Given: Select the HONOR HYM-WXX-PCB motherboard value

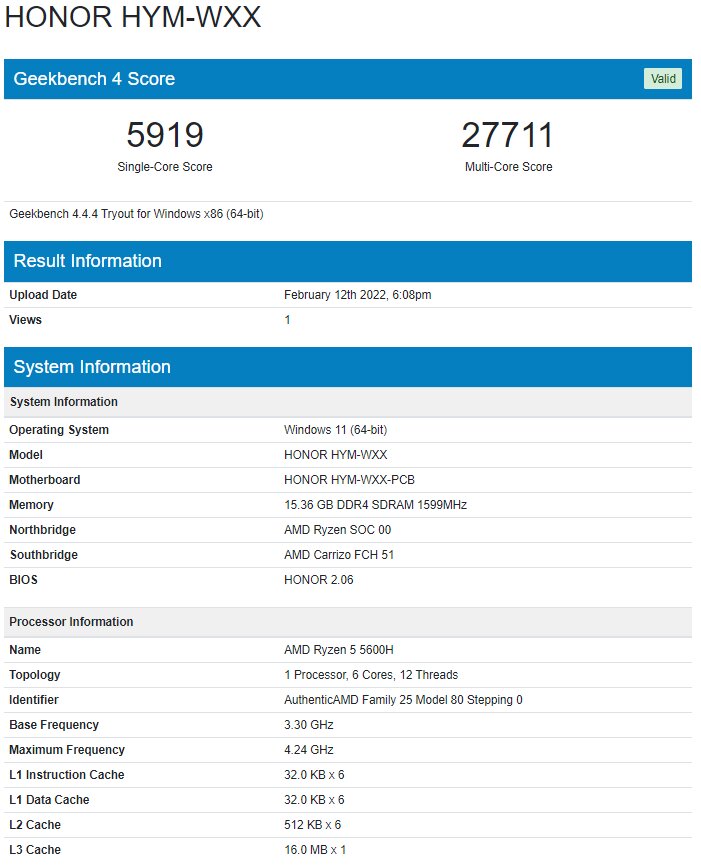Looking at the screenshot, I should click(349, 480).
